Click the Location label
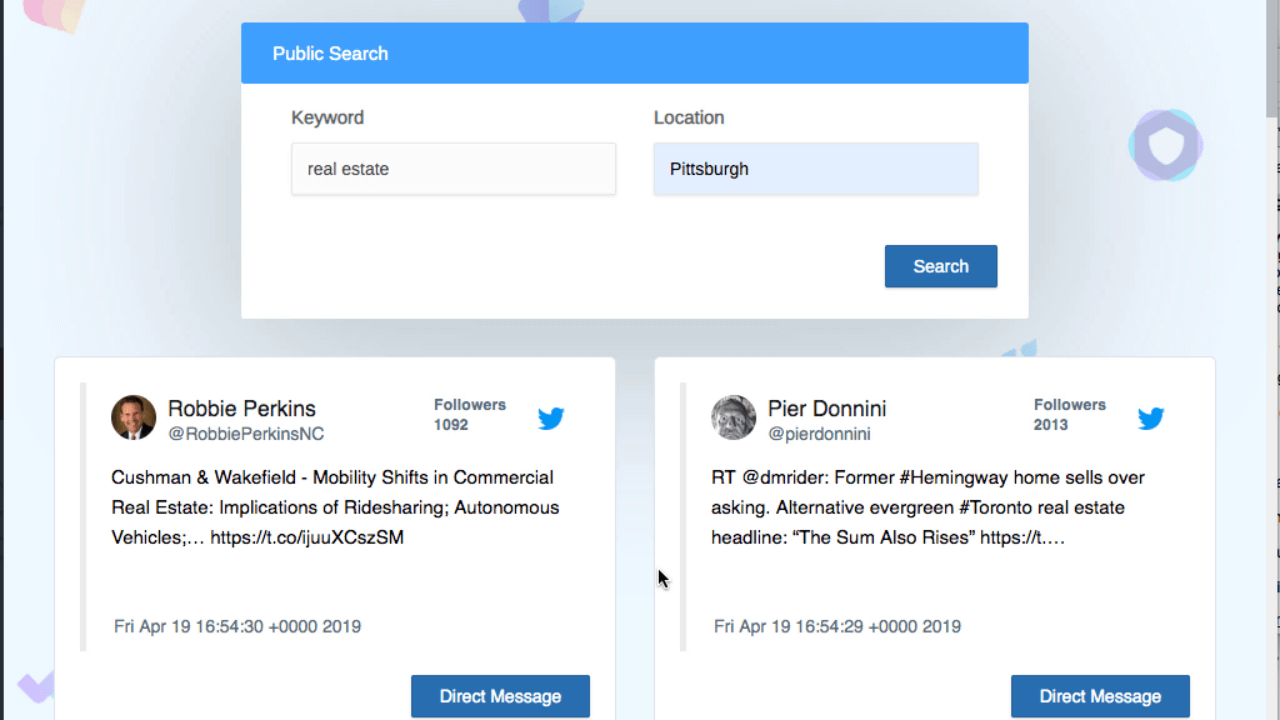1280x720 pixels. [x=689, y=117]
